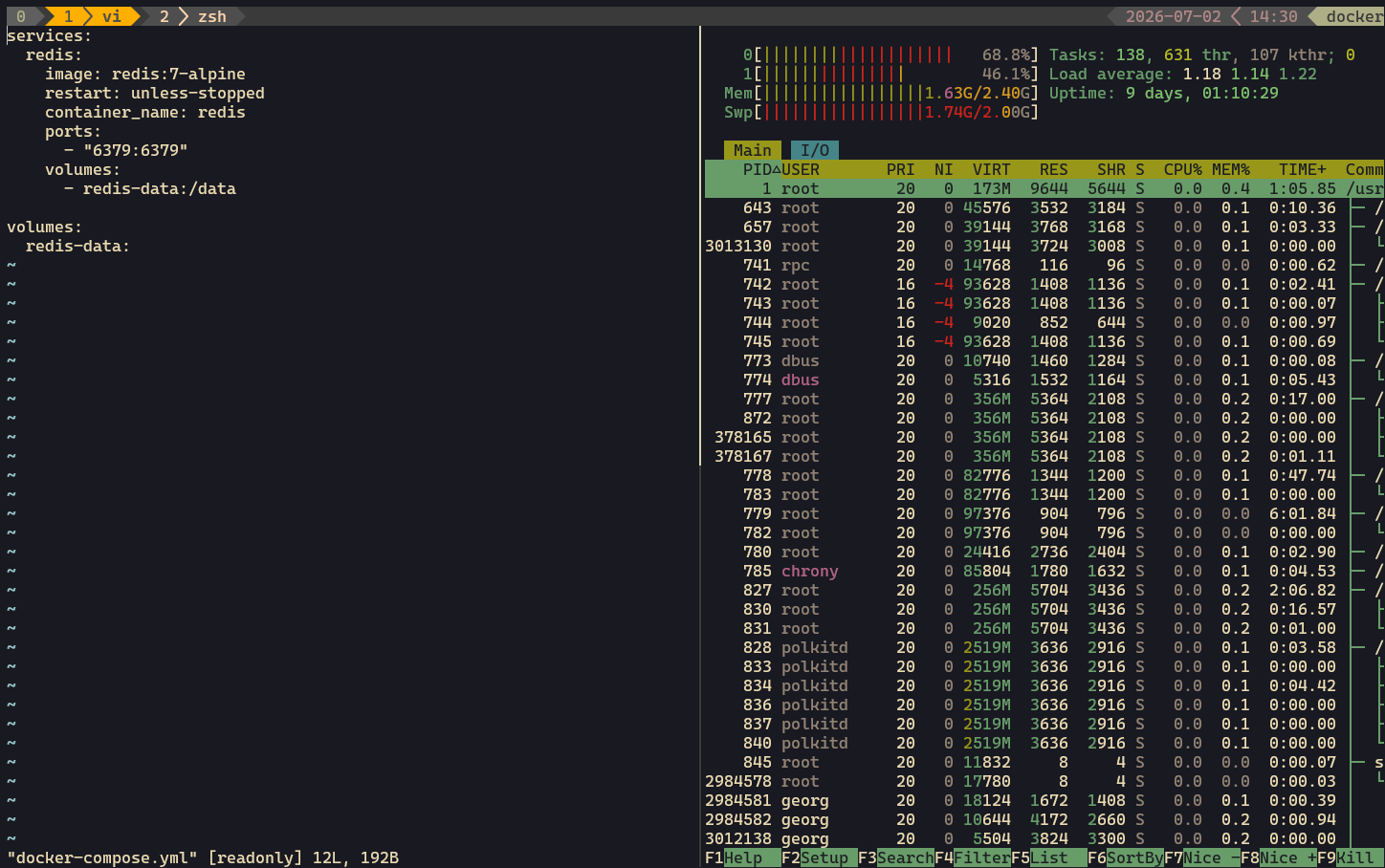The image size is (1385, 868).
Task: Select process row PID 378165
Action: point(1044,437)
